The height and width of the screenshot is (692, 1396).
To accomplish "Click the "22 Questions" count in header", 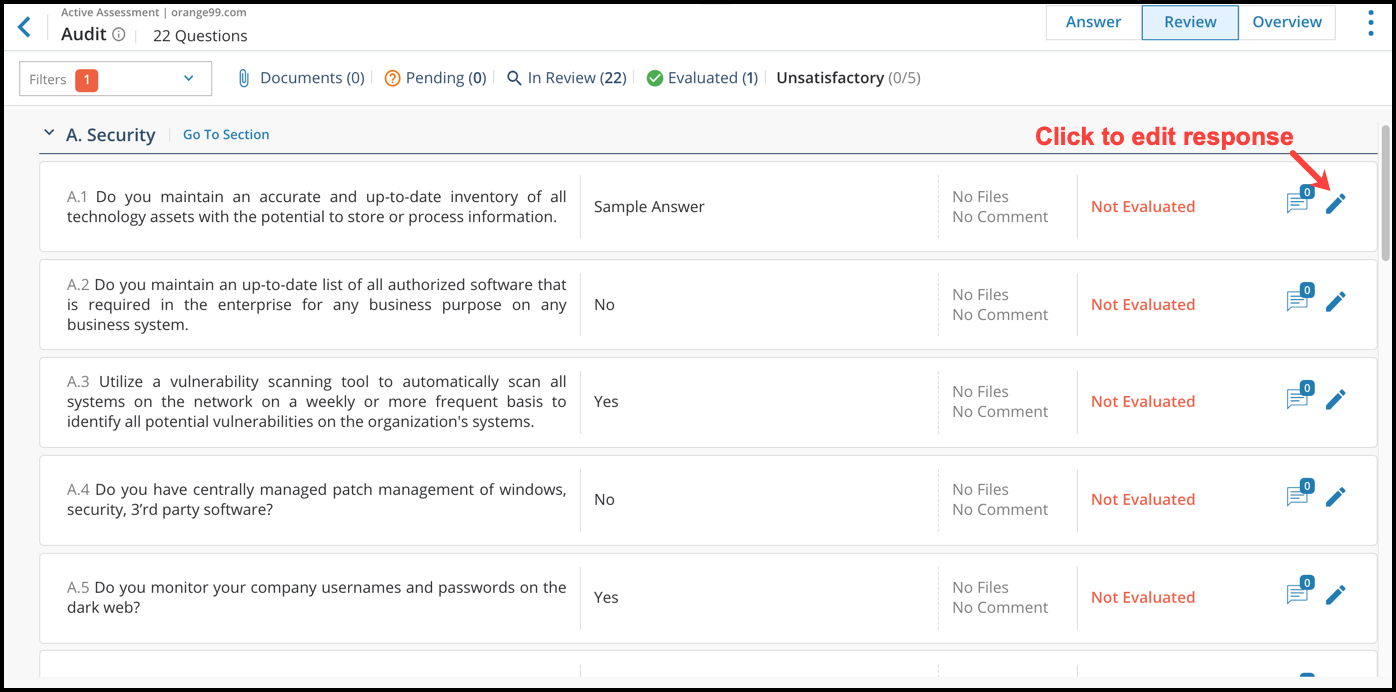I will 200,36.
